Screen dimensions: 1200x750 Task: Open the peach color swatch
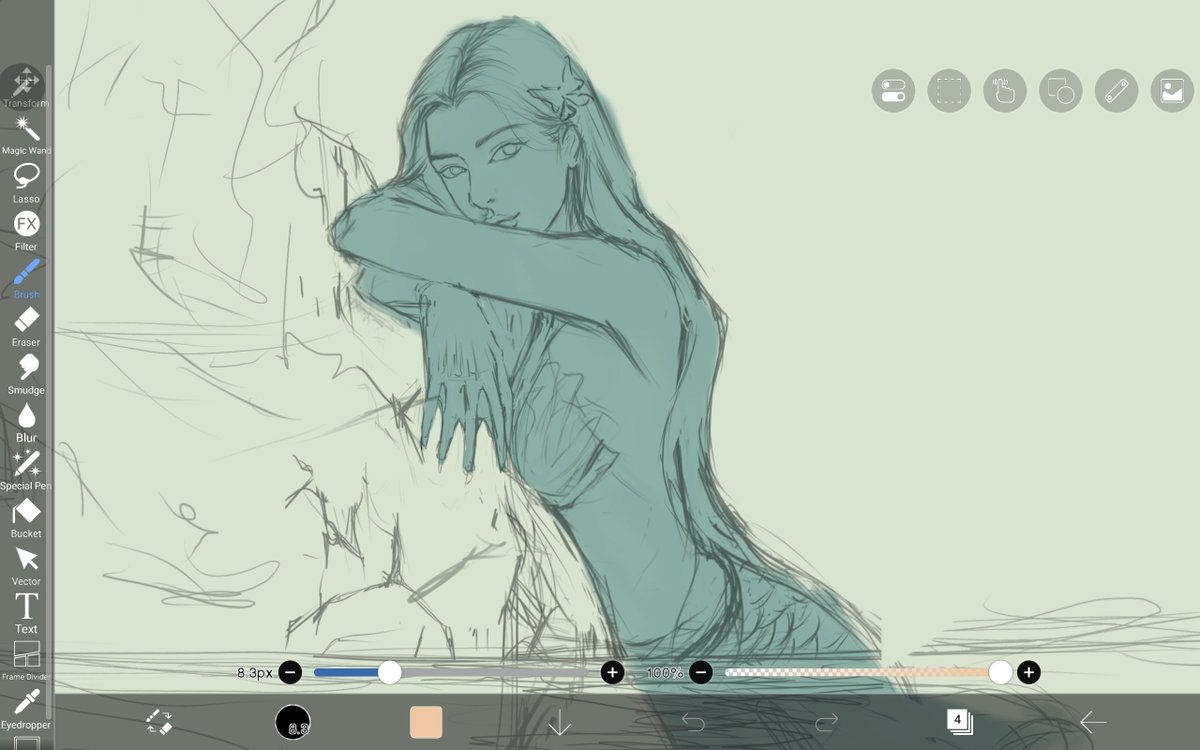click(x=426, y=722)
